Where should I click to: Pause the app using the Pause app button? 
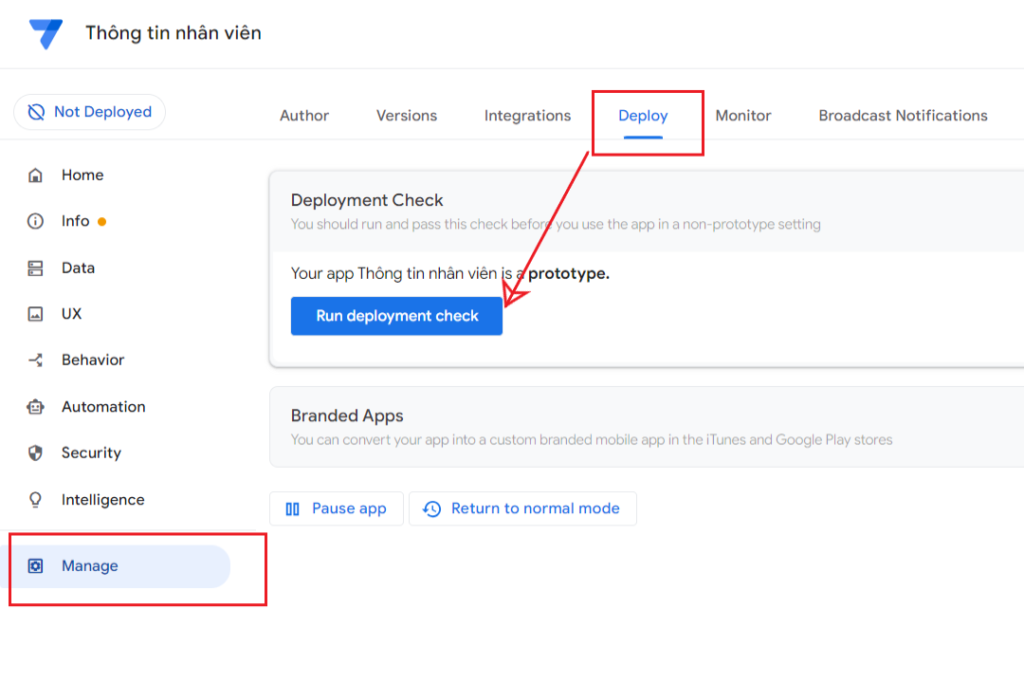coord(336,508)
